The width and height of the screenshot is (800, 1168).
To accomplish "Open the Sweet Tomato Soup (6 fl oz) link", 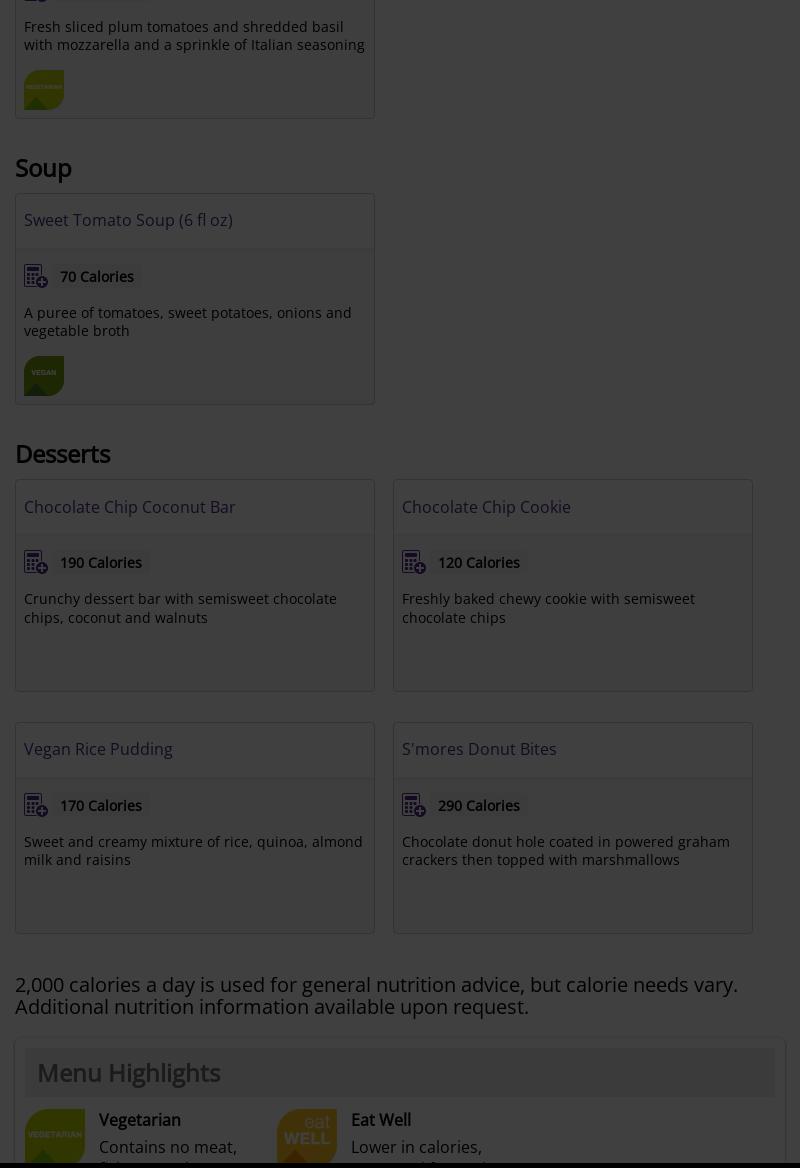I will click(x=128, y=220).
